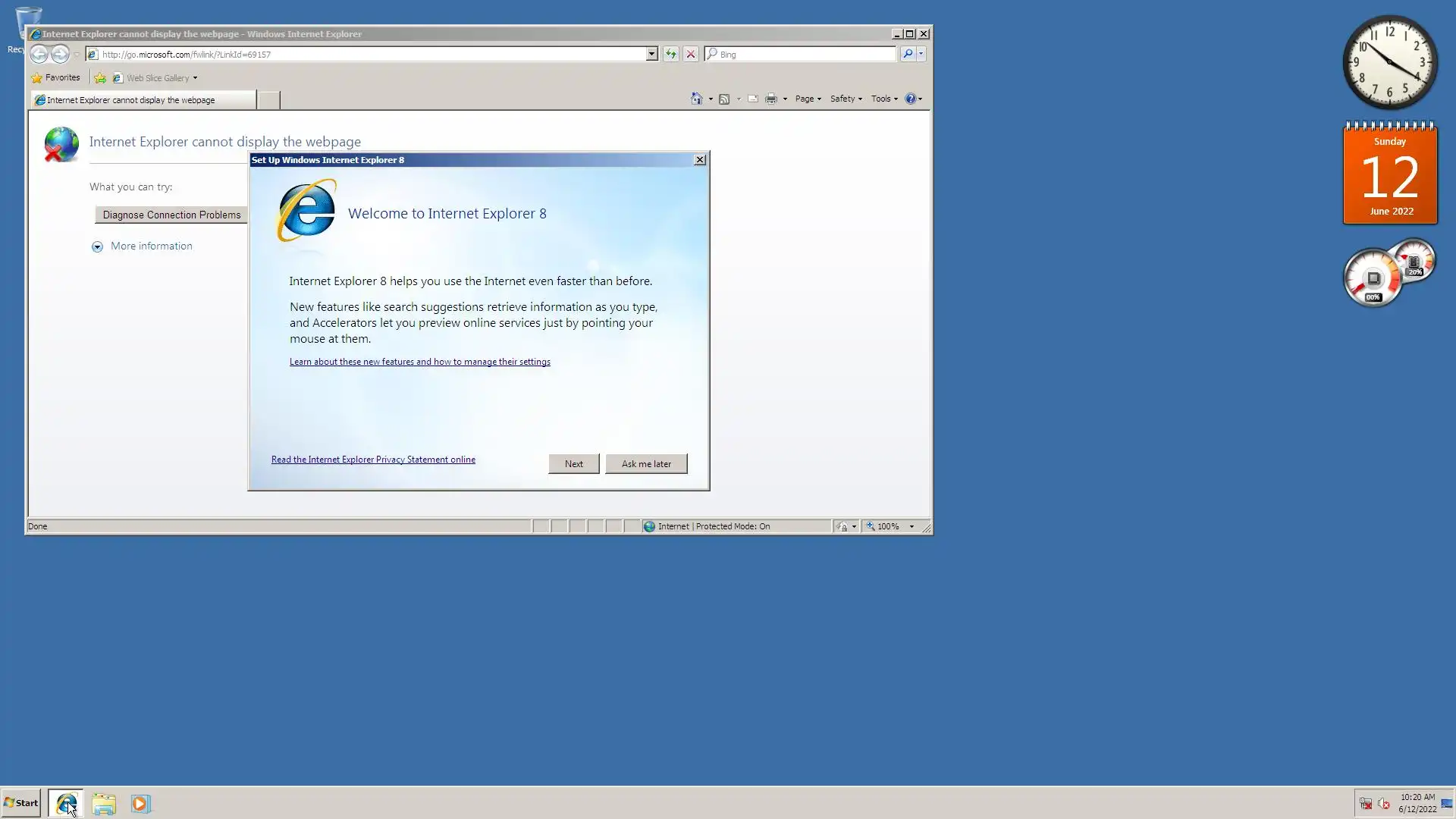Open the Privacy Statement online link
Image resolution: width=1456 pixels, height=819 pixels.
coord(373,460)
